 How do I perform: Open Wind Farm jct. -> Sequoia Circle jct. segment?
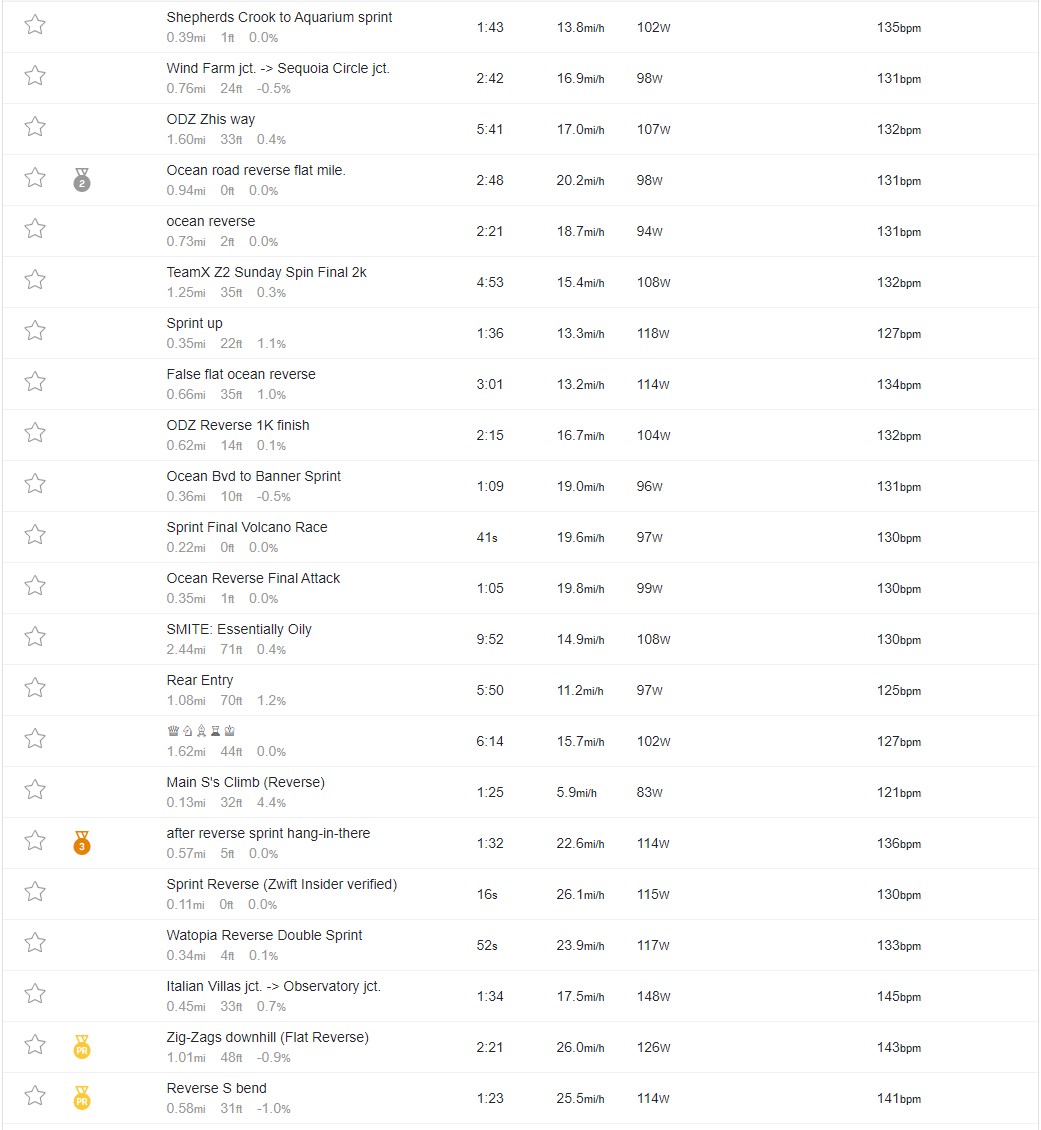(278, 68)
